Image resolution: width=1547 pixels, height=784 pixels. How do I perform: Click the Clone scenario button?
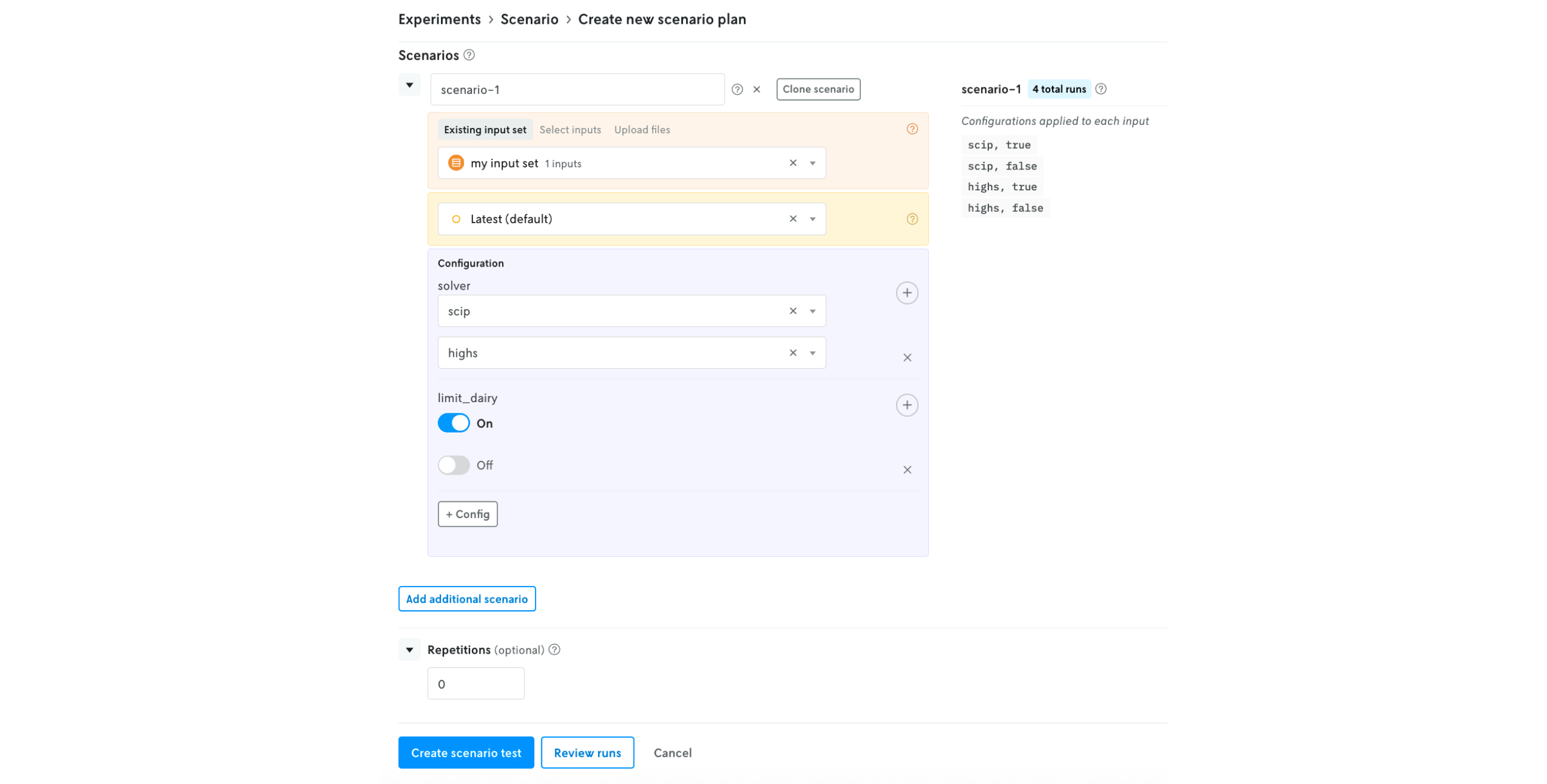point(818,89)
